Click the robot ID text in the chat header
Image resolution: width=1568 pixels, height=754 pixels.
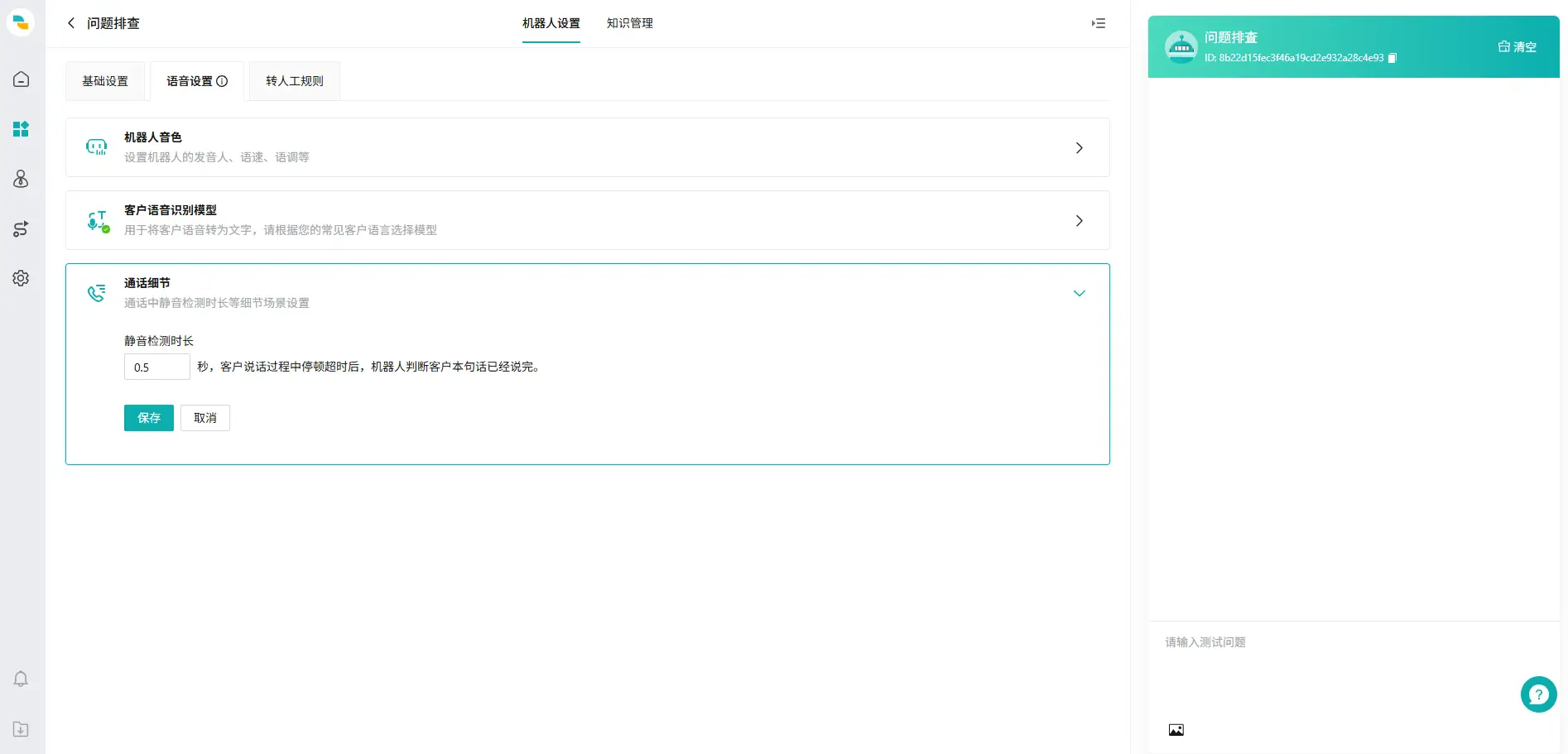[1294, 58]
